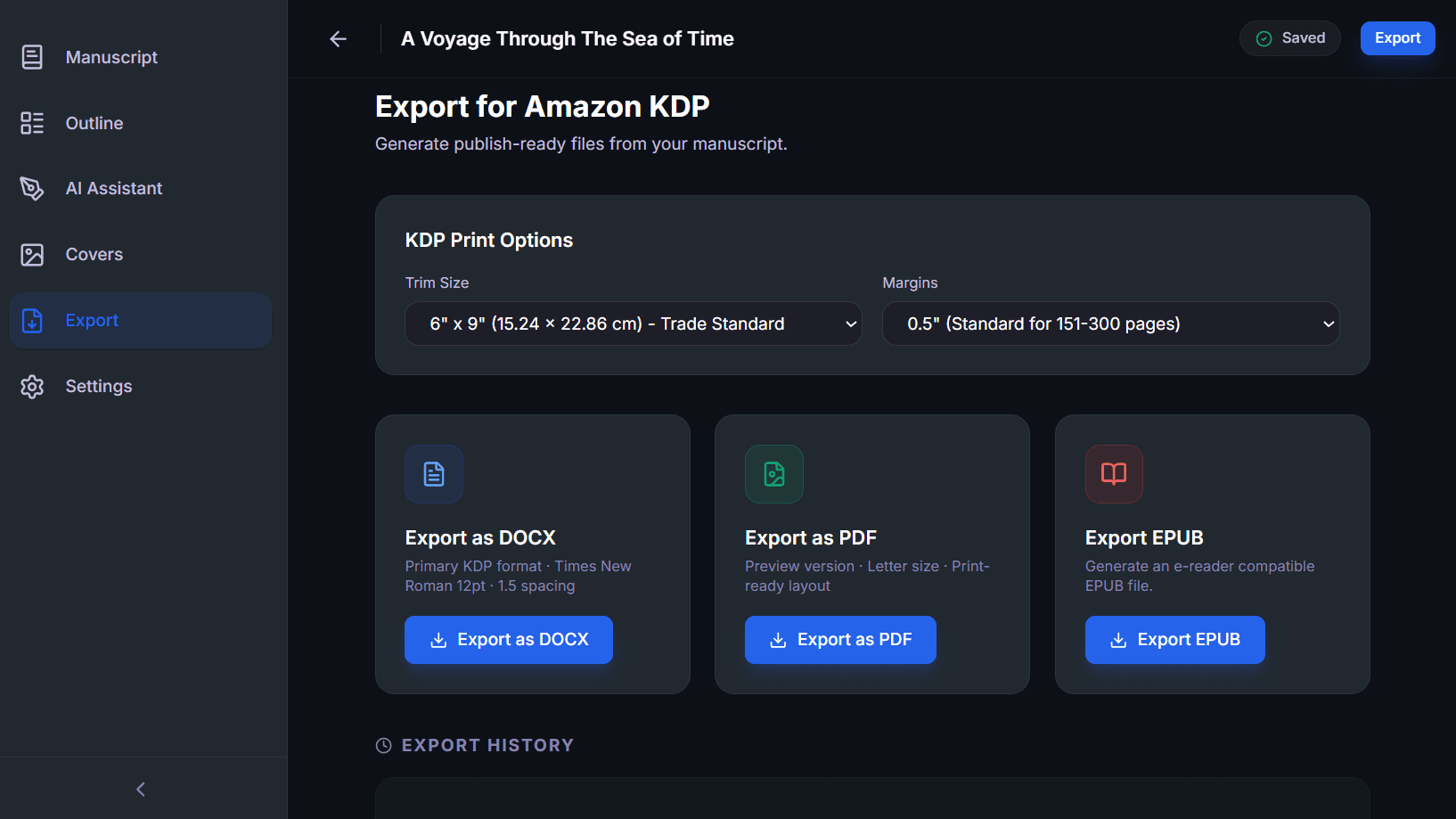This screenshot has width=1456, height=819.
Task: Select the Export sidebar item
Action: [x=140, y=321]
